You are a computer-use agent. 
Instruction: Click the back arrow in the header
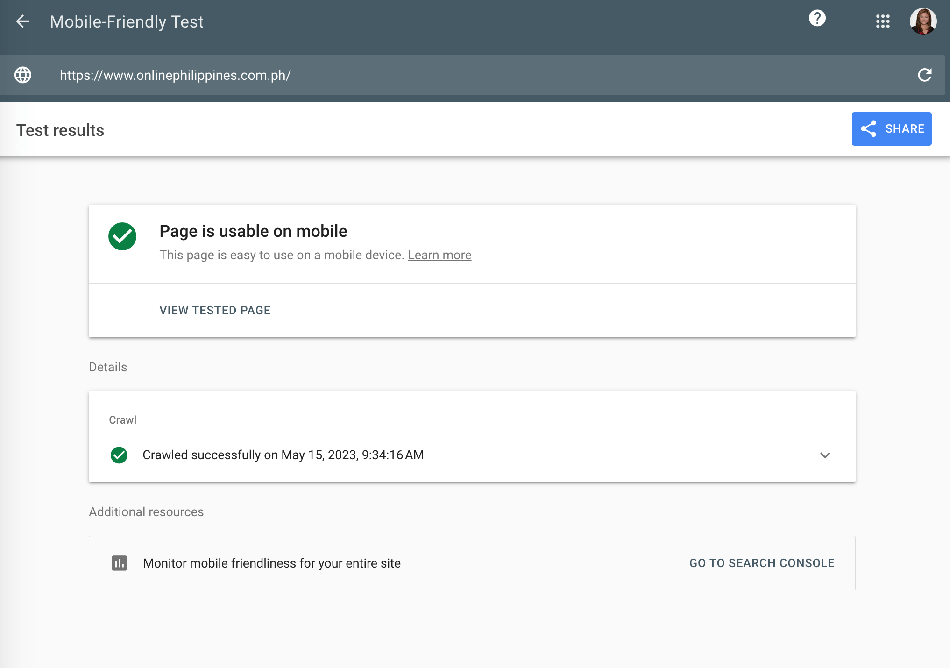(x=22, y=21)
